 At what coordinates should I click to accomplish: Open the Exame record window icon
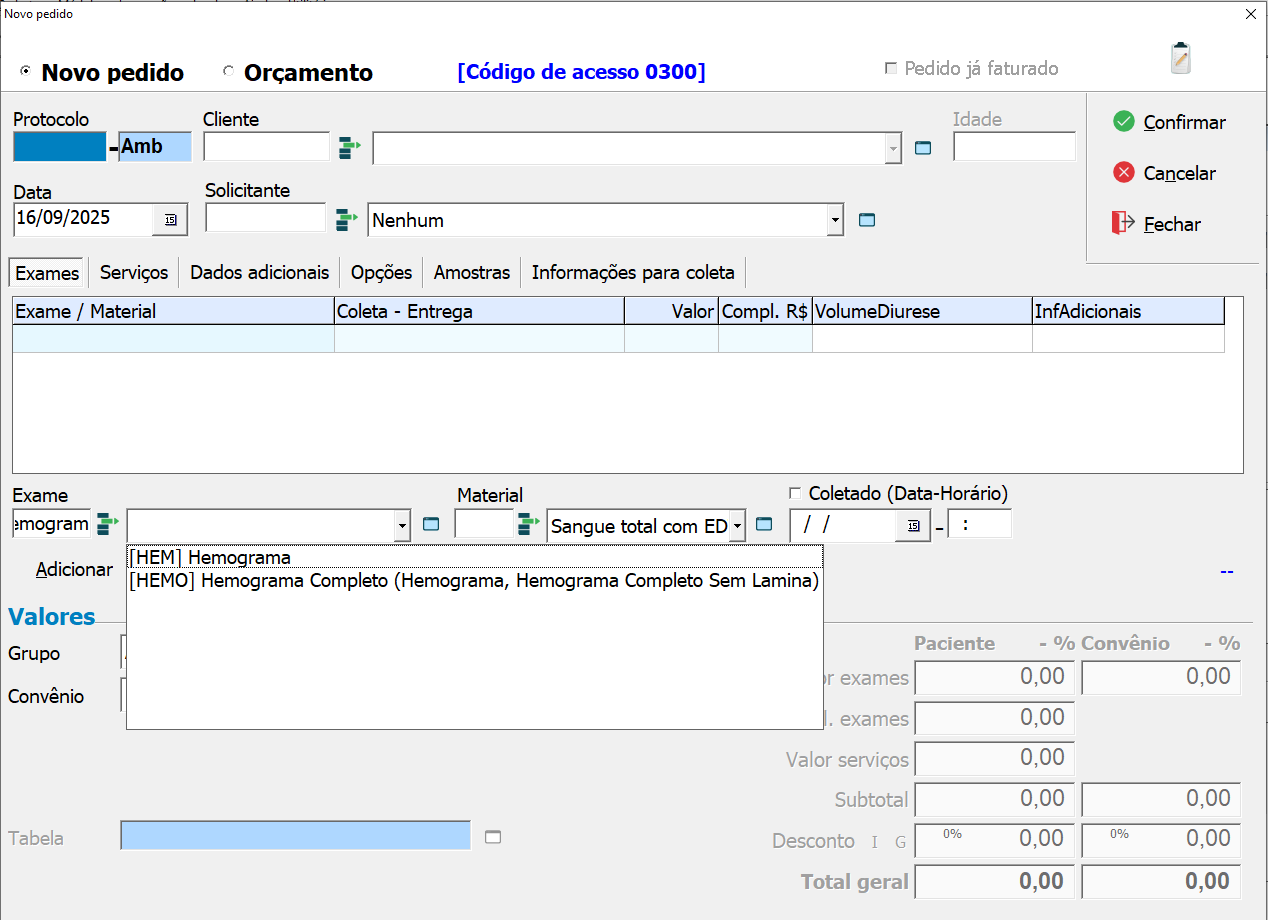(431, 524)
